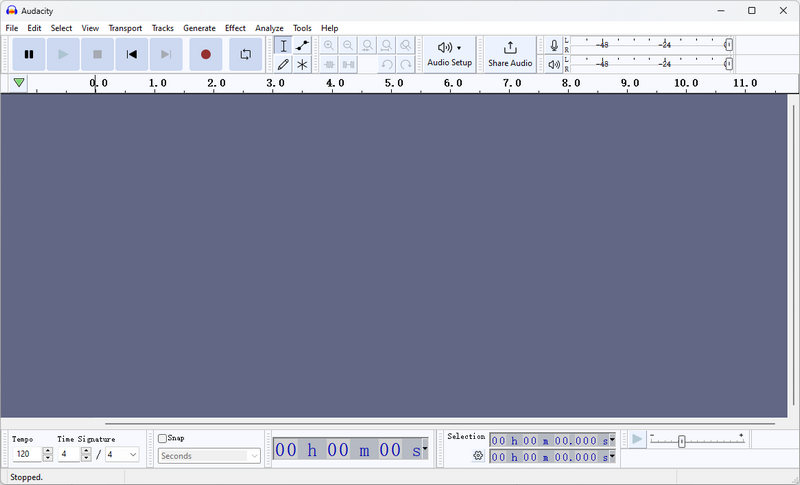
Task: Skip to Start of the project
Action: [132, 54]
